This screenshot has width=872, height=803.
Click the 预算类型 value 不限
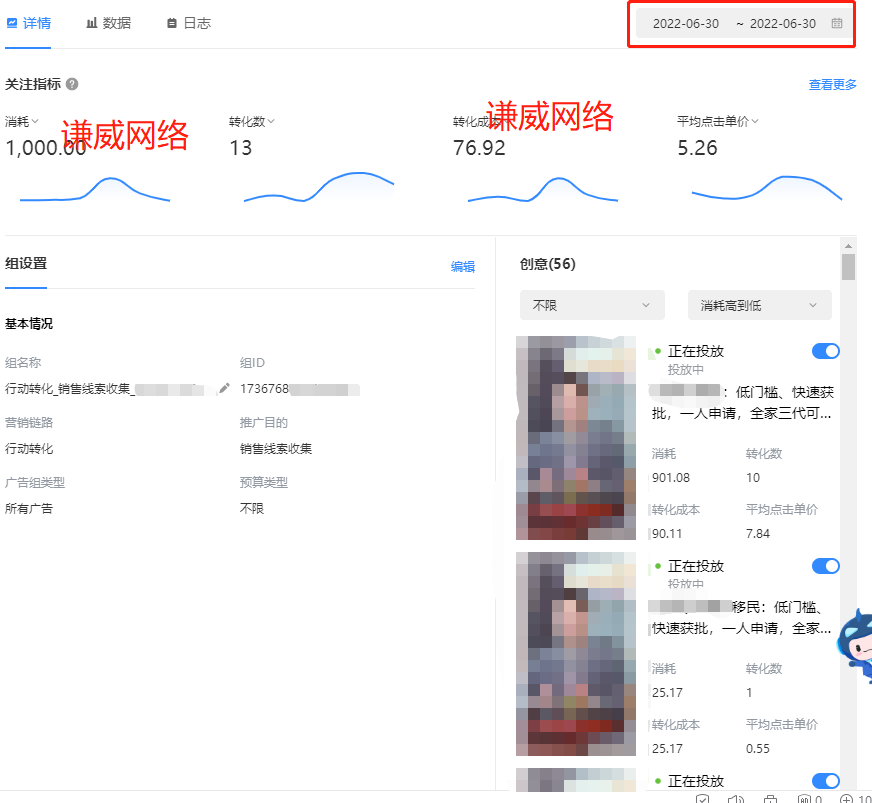pyautogui.click(x=252, y=508)
